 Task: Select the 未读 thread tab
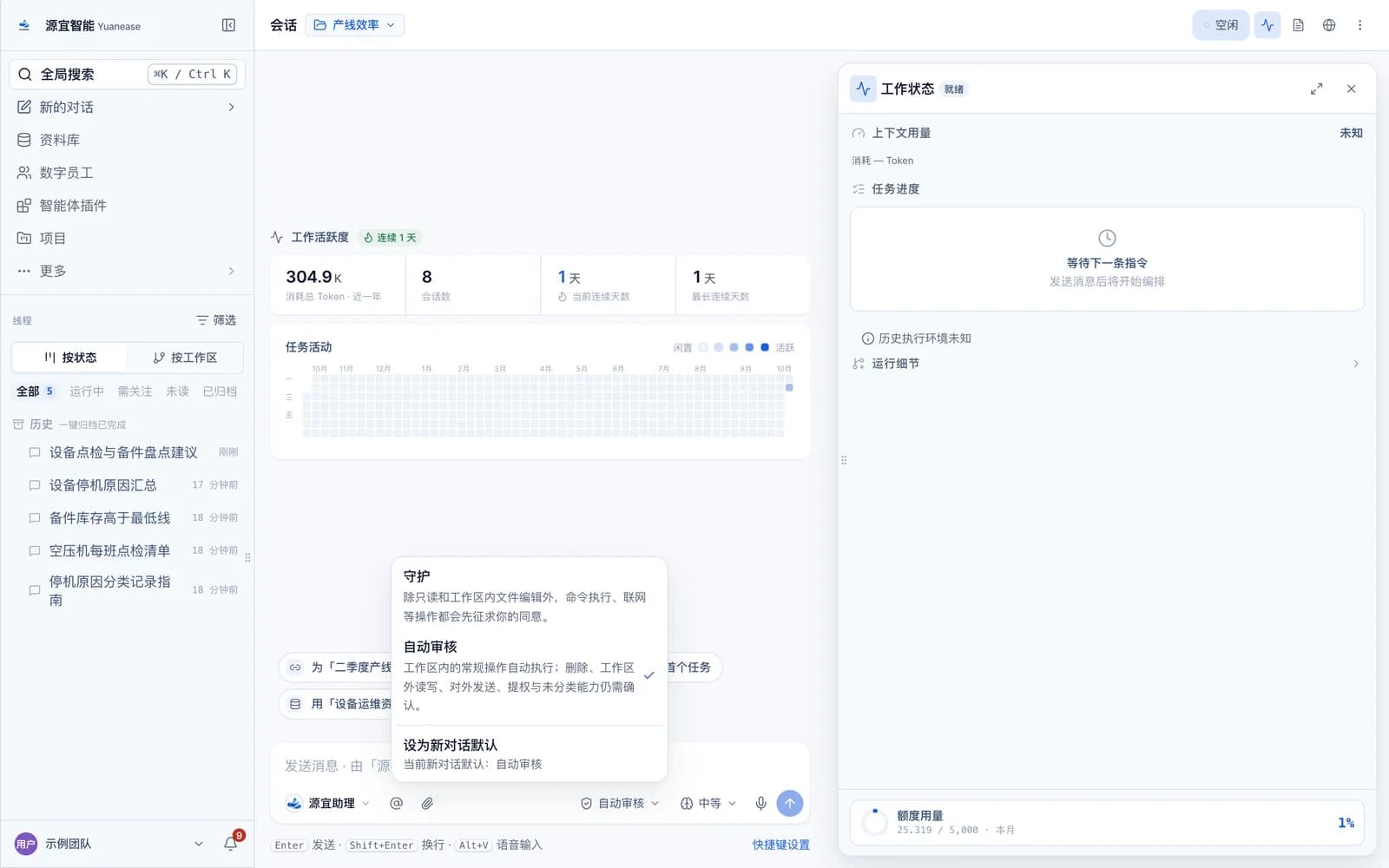177,391
